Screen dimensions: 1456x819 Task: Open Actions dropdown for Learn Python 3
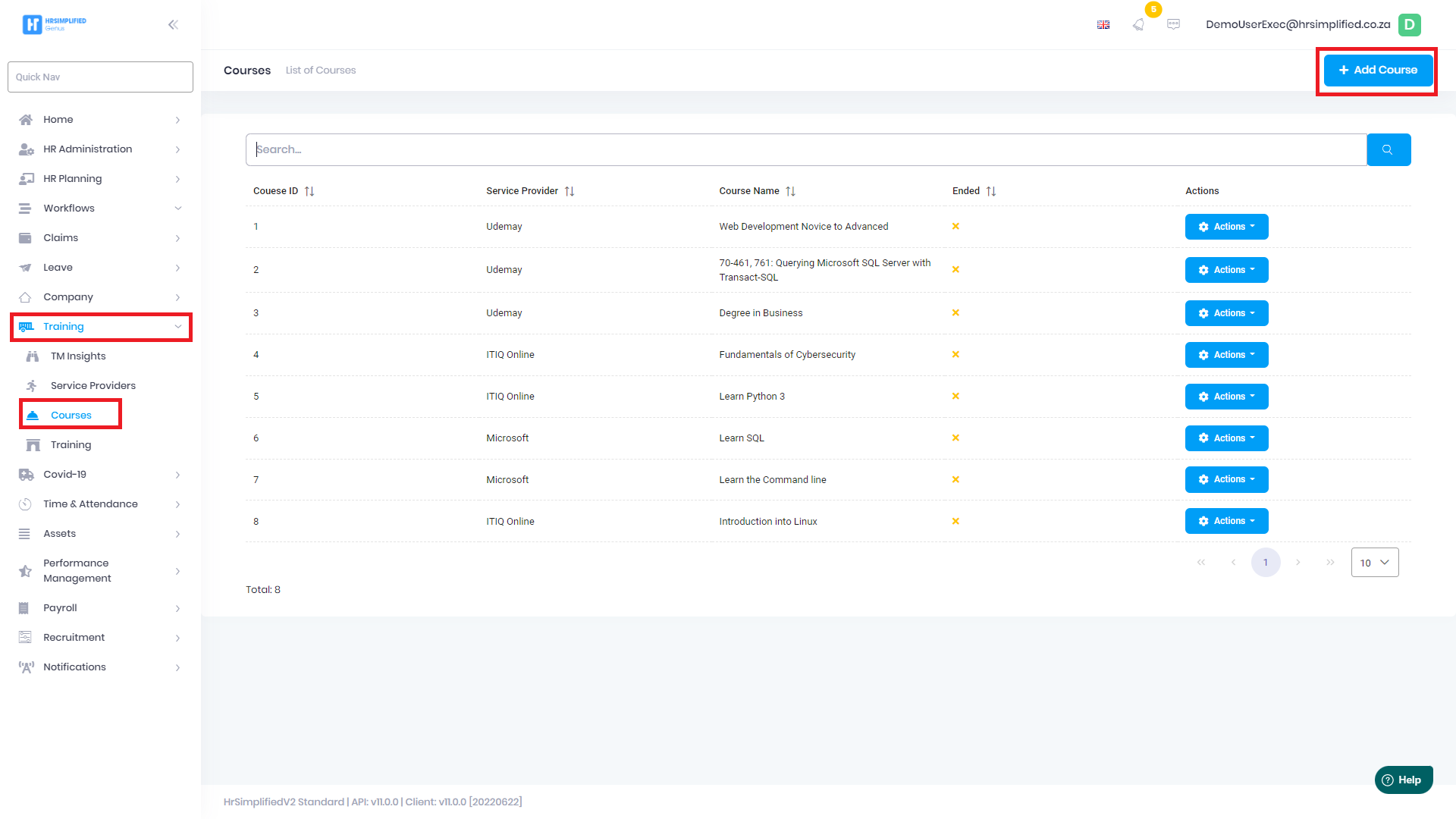pyautogui.click(x=1226, y=397)
